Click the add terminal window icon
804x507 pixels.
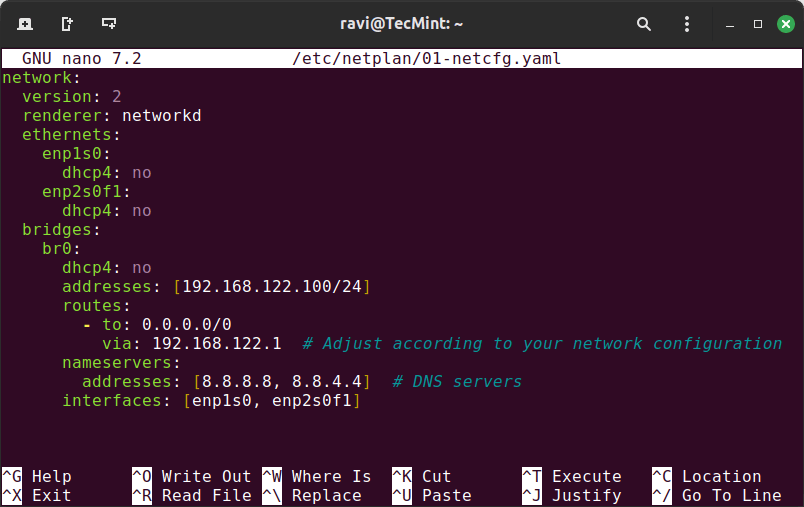coord(109,24)
